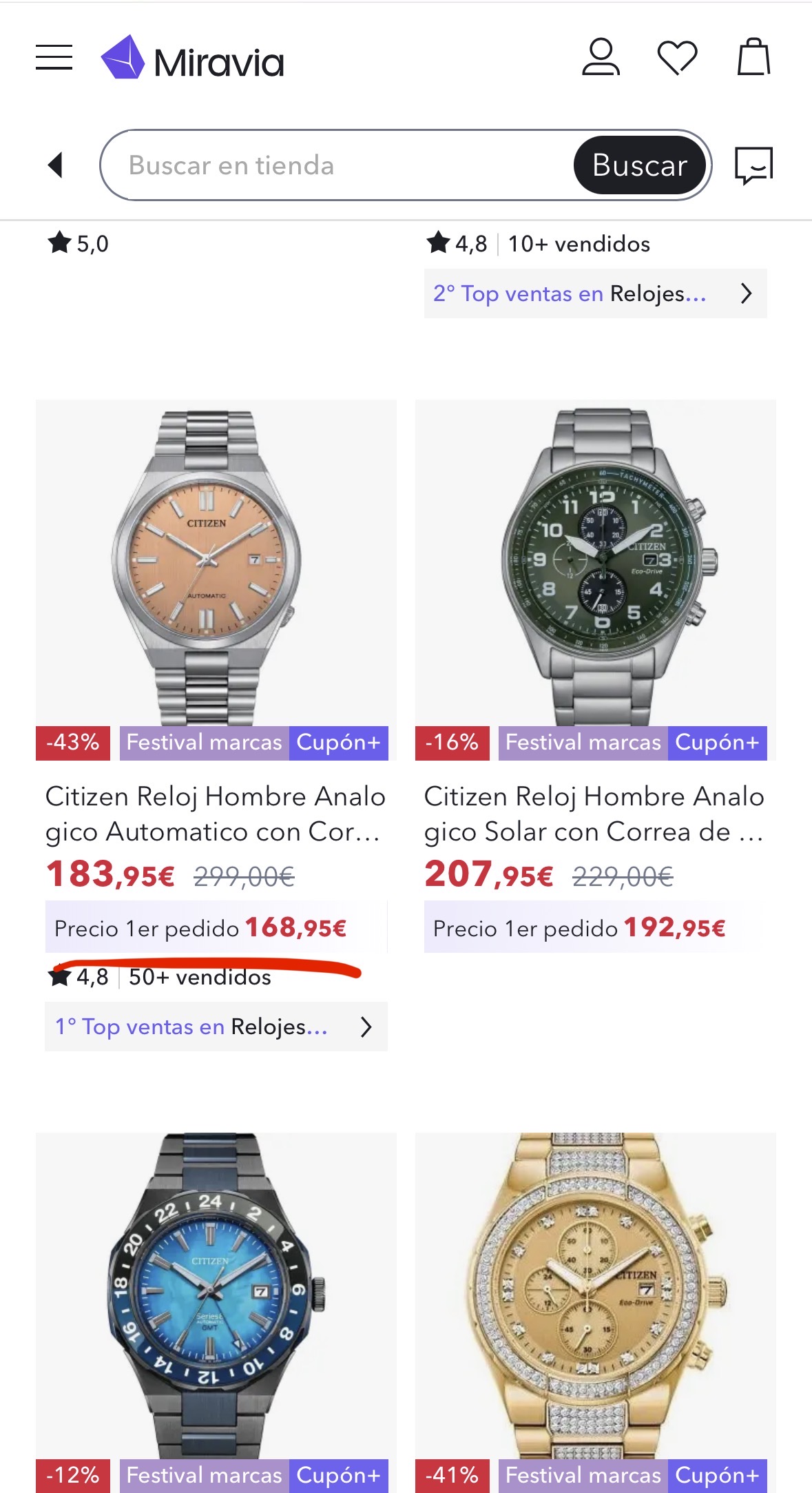Viewport: 812px width, 1493px height.
Task: Open the orange-dial Citizen watch image
Action: pos(216,562)
